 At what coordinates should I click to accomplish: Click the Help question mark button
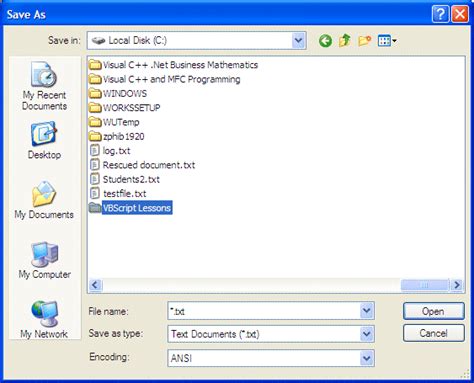click(440, 14)
